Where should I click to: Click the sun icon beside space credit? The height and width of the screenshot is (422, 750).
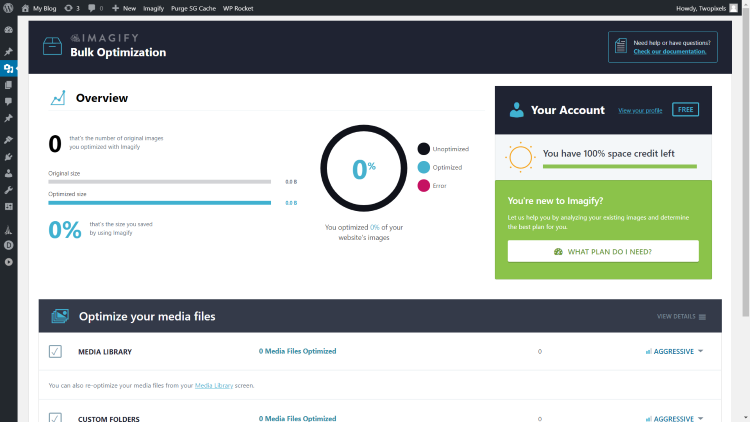click(520, 157)
